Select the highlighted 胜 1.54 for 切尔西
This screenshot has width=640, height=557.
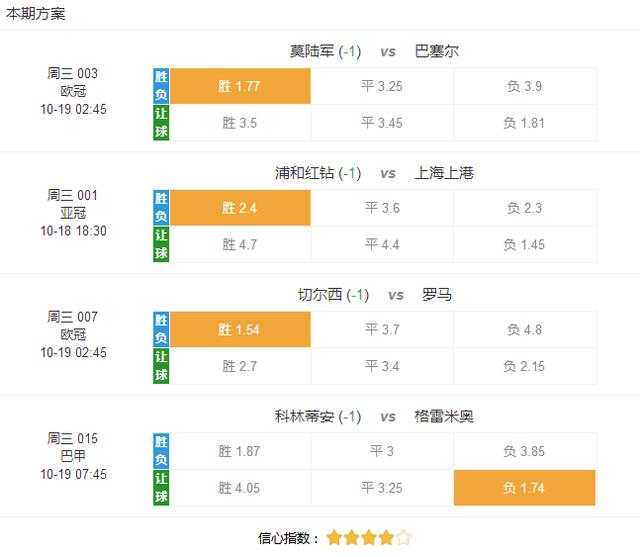[x=240, y=330]
